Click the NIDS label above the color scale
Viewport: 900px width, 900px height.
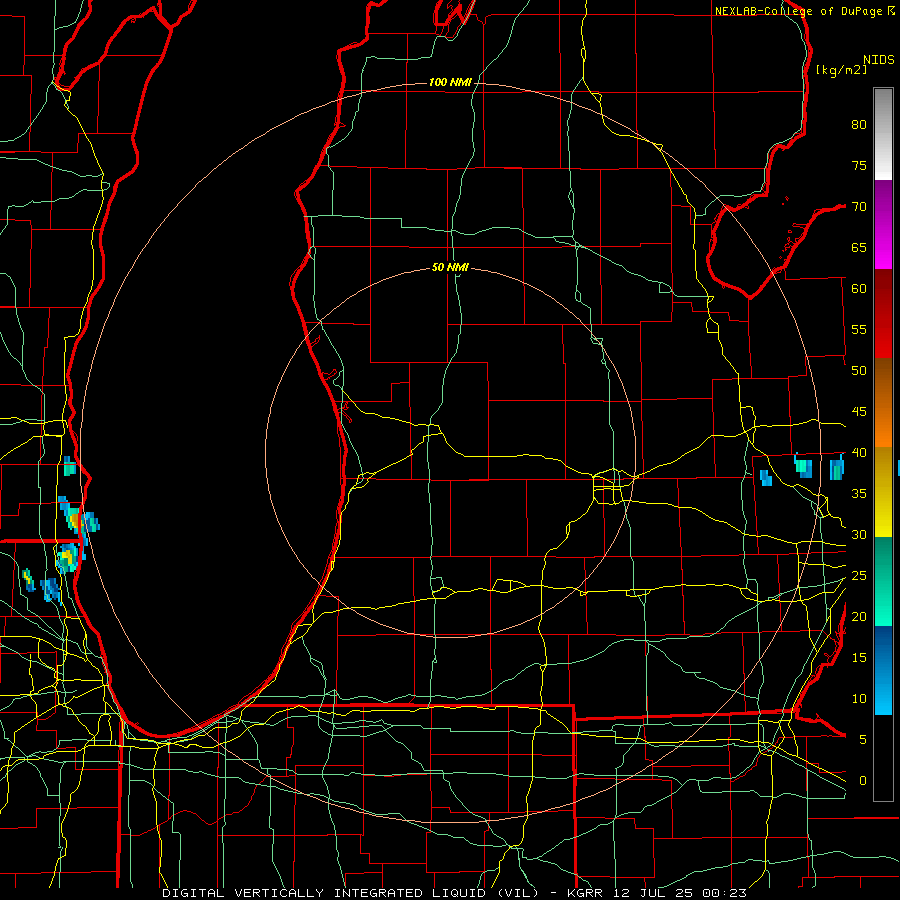click(879, 59)
